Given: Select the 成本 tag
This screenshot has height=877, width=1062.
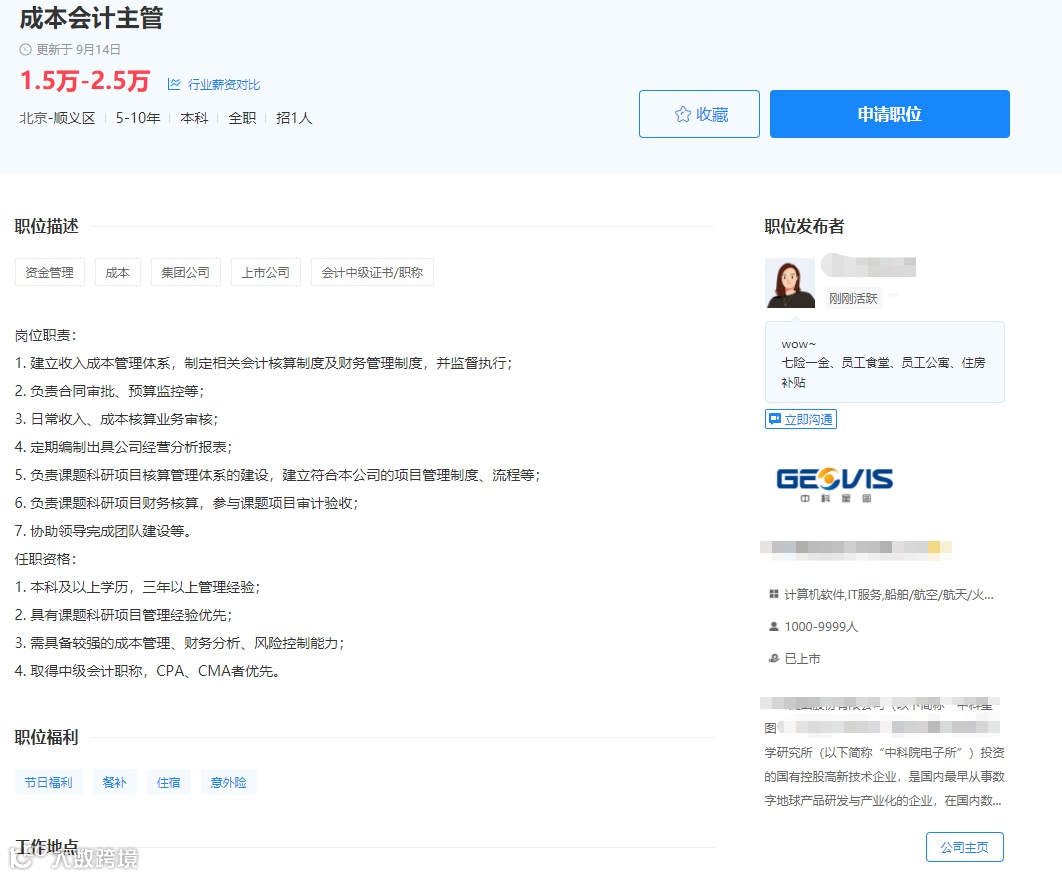Looking at the screenshot, I should coord(118,272).
